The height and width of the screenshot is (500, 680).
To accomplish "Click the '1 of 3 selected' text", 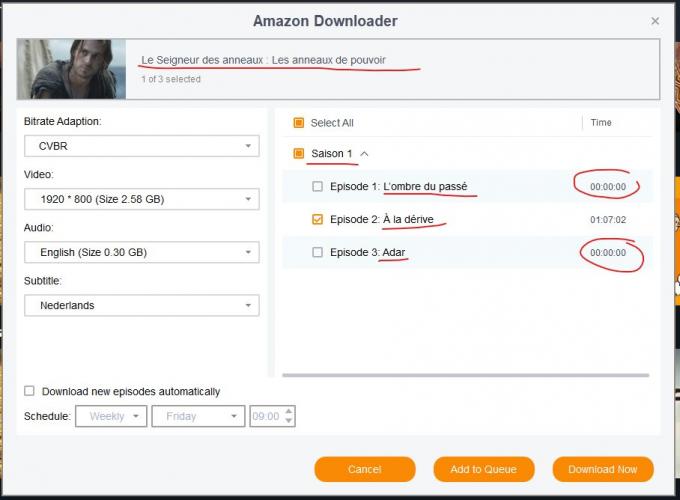I will pyautogui.click(x=171, y=79).
